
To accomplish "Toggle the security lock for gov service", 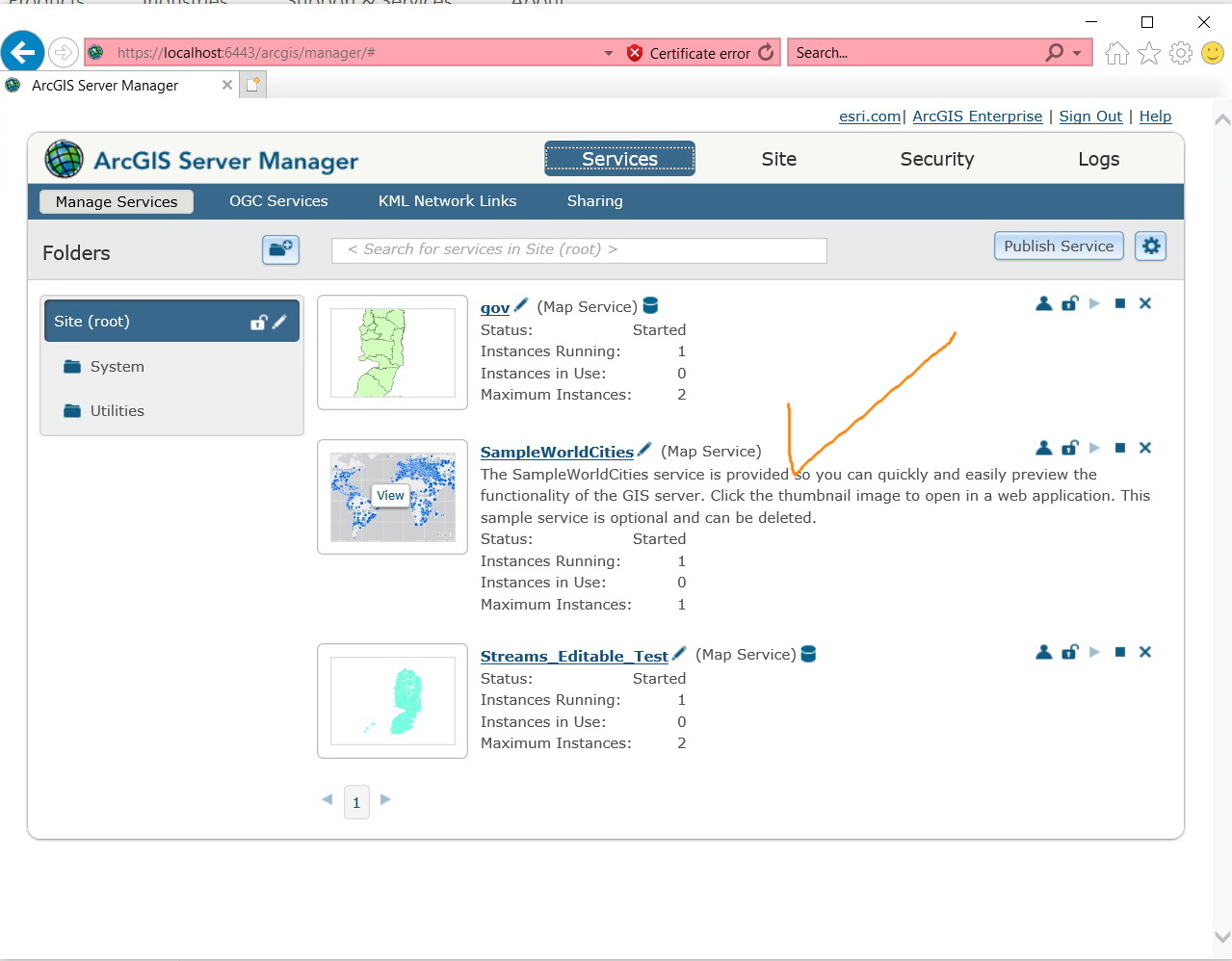I will pos(1069,303).
